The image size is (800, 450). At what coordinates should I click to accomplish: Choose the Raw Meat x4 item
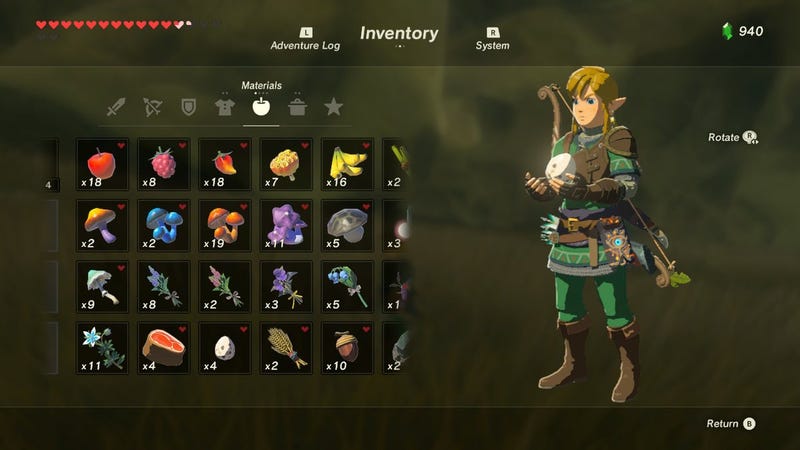[163, 348]
